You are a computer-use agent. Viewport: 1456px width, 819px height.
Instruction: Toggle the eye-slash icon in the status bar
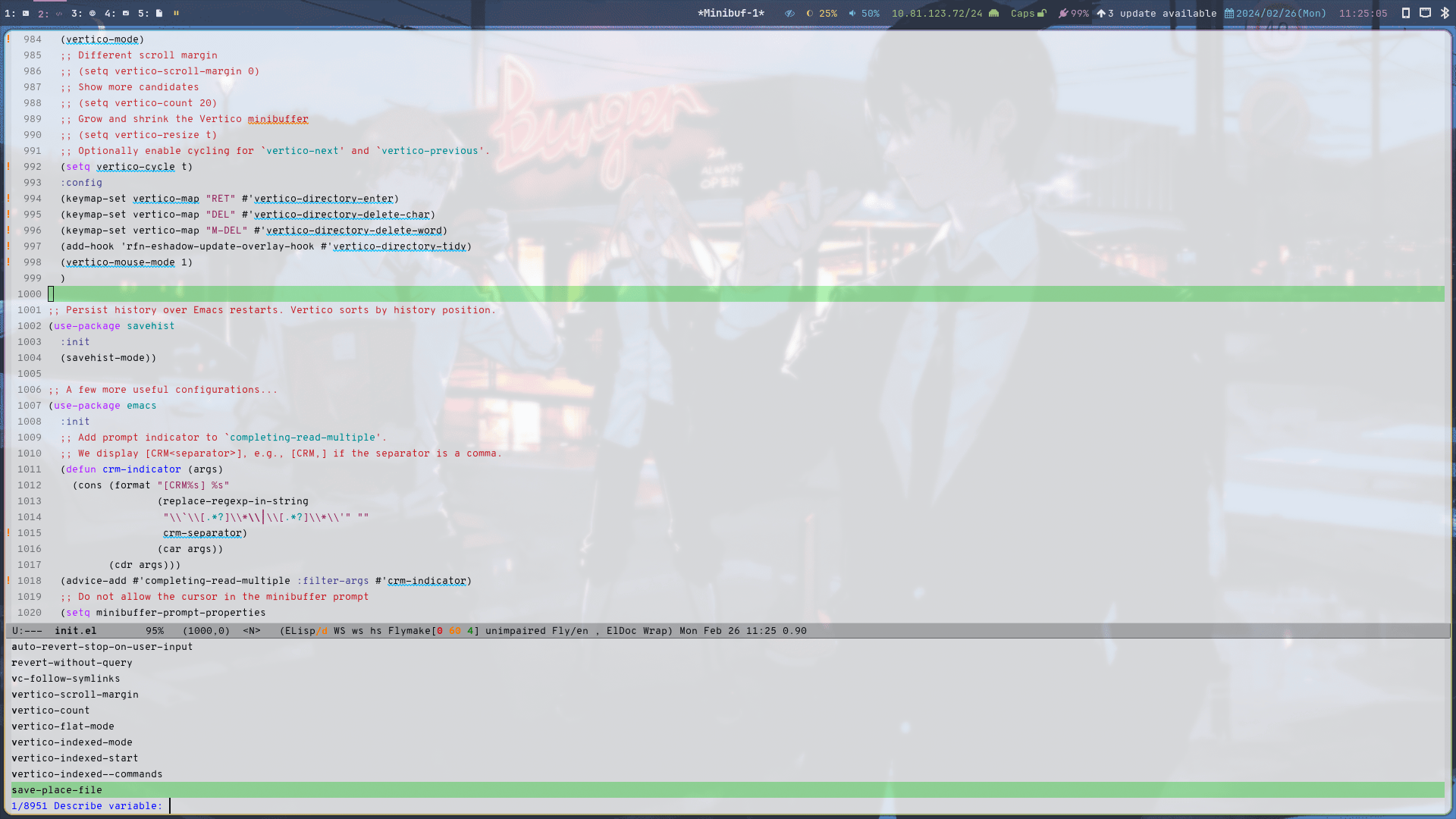[x=789, y=13]
